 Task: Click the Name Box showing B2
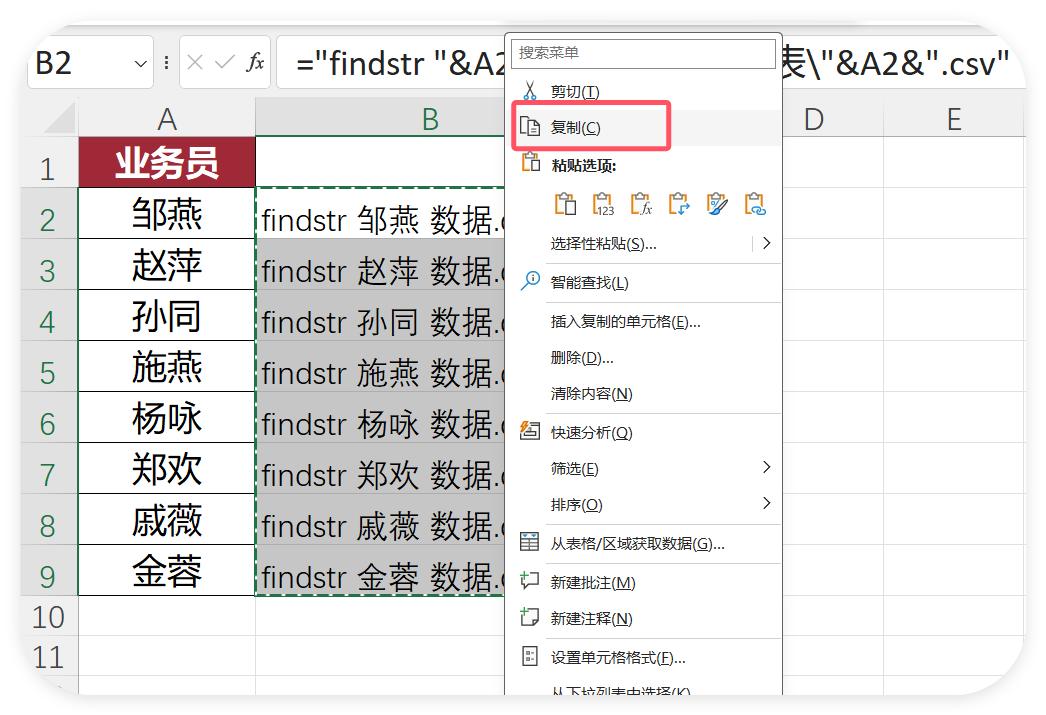click(x=91, y=63)
